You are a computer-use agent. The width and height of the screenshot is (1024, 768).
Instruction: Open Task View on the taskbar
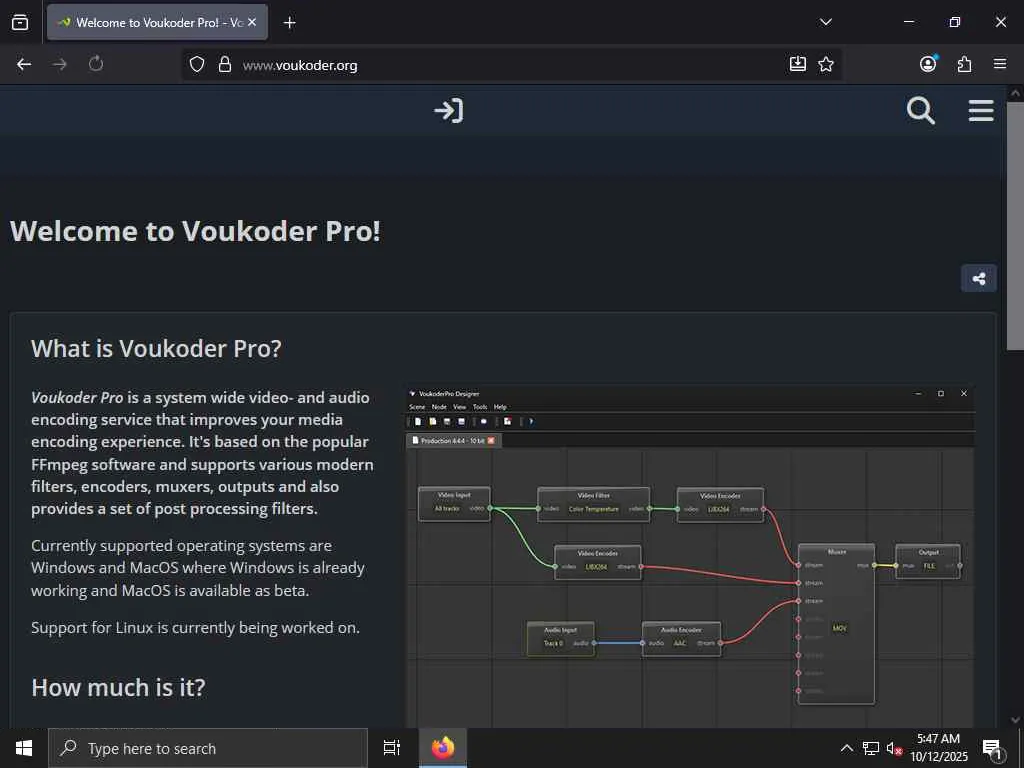coord(392,748)
